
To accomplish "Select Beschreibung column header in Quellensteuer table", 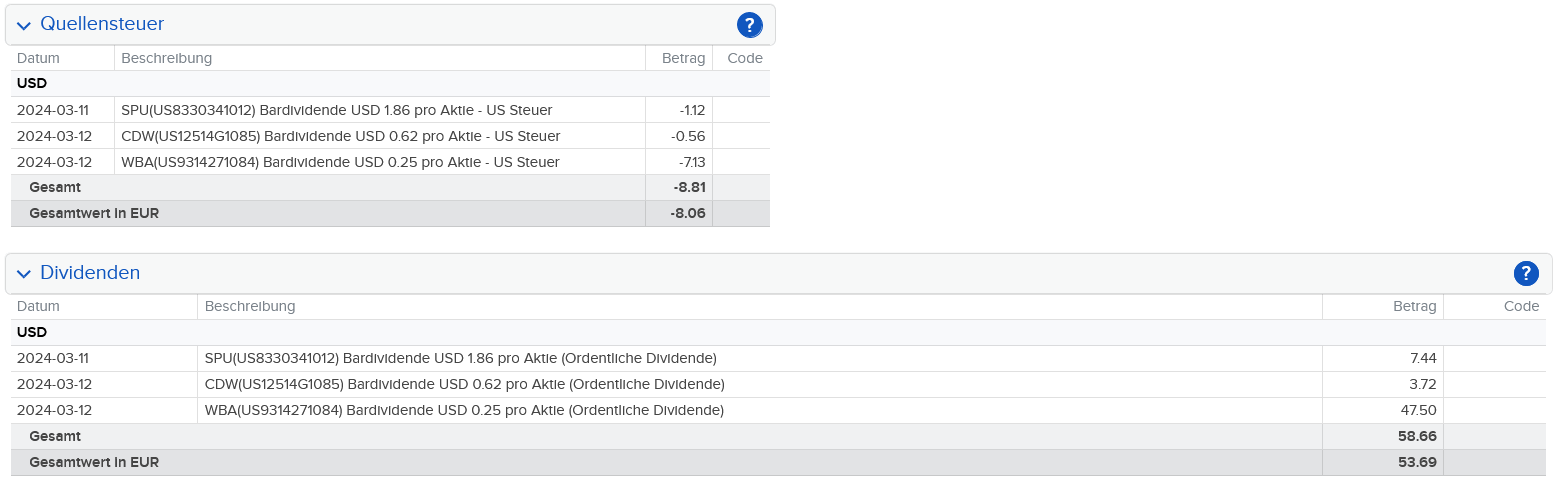I will (166, 58).
